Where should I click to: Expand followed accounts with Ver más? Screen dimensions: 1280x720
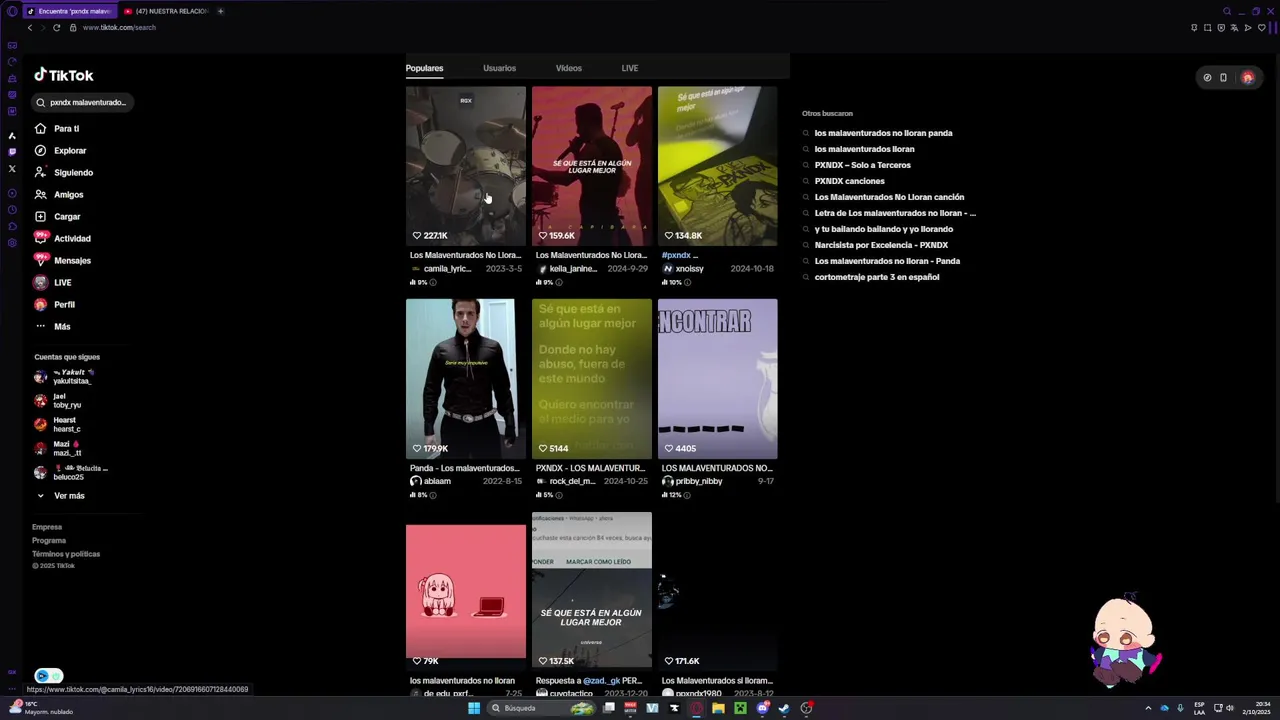coord(61,496)
